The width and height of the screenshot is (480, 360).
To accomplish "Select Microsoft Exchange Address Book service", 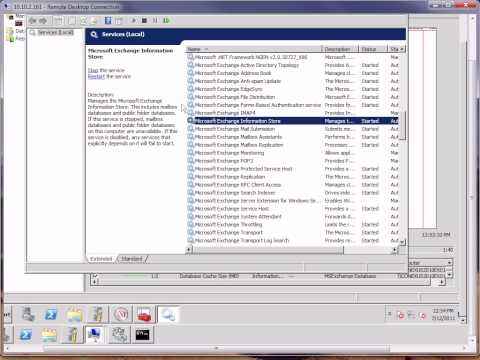I will pyautogui.click(x=293, y=73).
